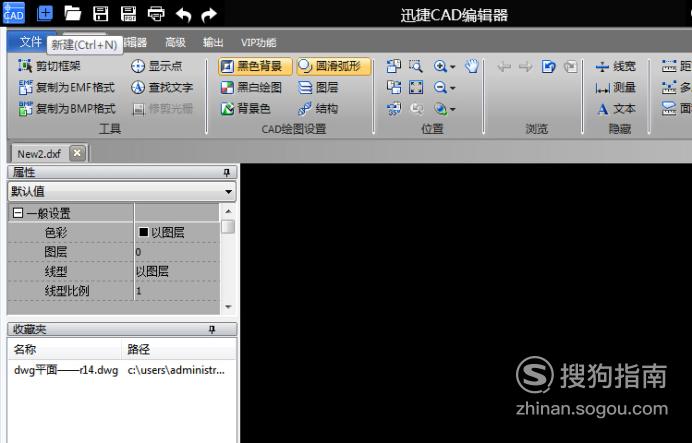The width and height of the screenshot is (692, 443).
Task: Choose 复制为BMP格式 option
Action: point(66,109)
